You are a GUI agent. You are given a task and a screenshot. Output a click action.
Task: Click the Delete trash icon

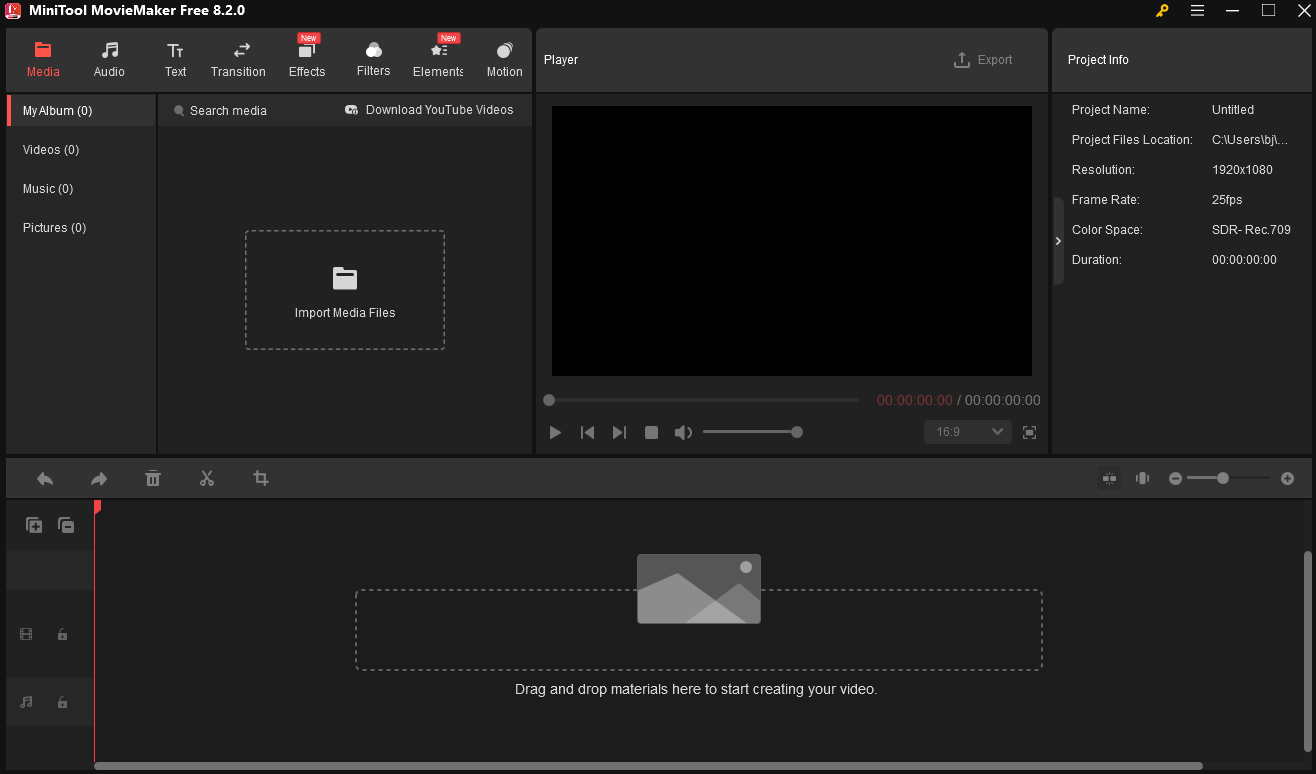(x=153, y=479)
